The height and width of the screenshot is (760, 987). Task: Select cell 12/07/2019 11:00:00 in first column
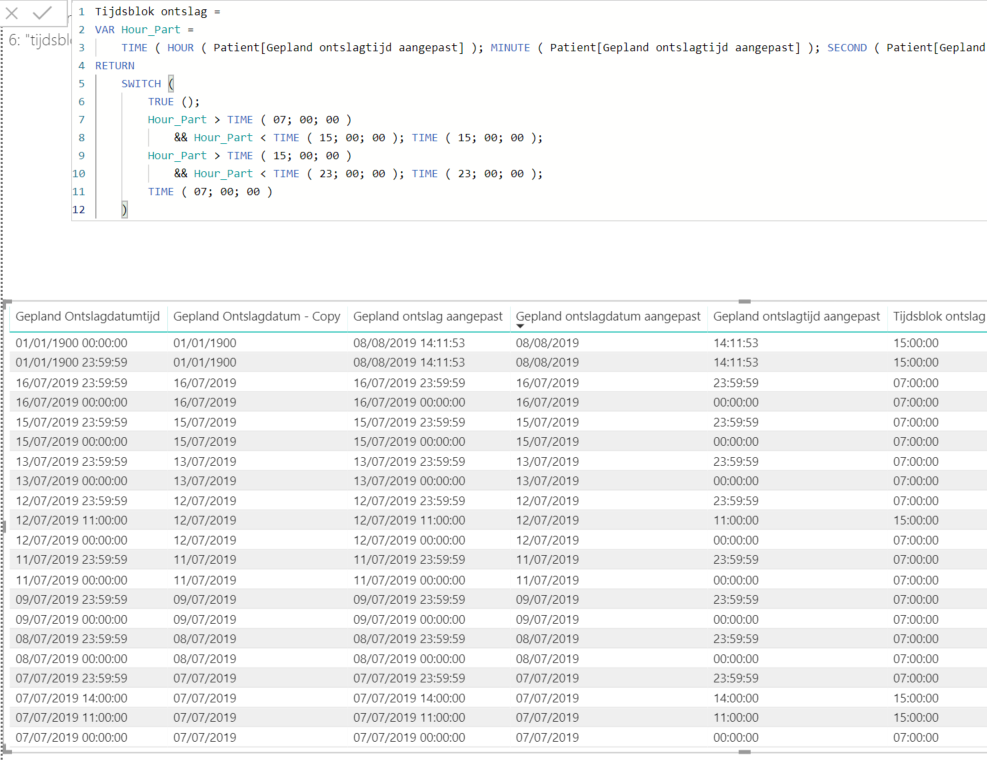[71, 520]
